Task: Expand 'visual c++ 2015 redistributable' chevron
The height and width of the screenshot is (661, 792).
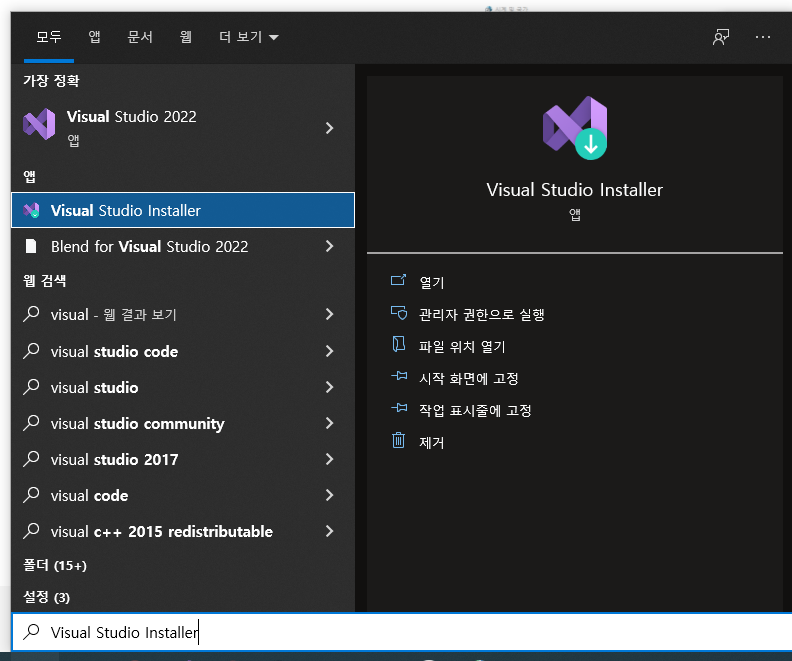Action: 329,532
